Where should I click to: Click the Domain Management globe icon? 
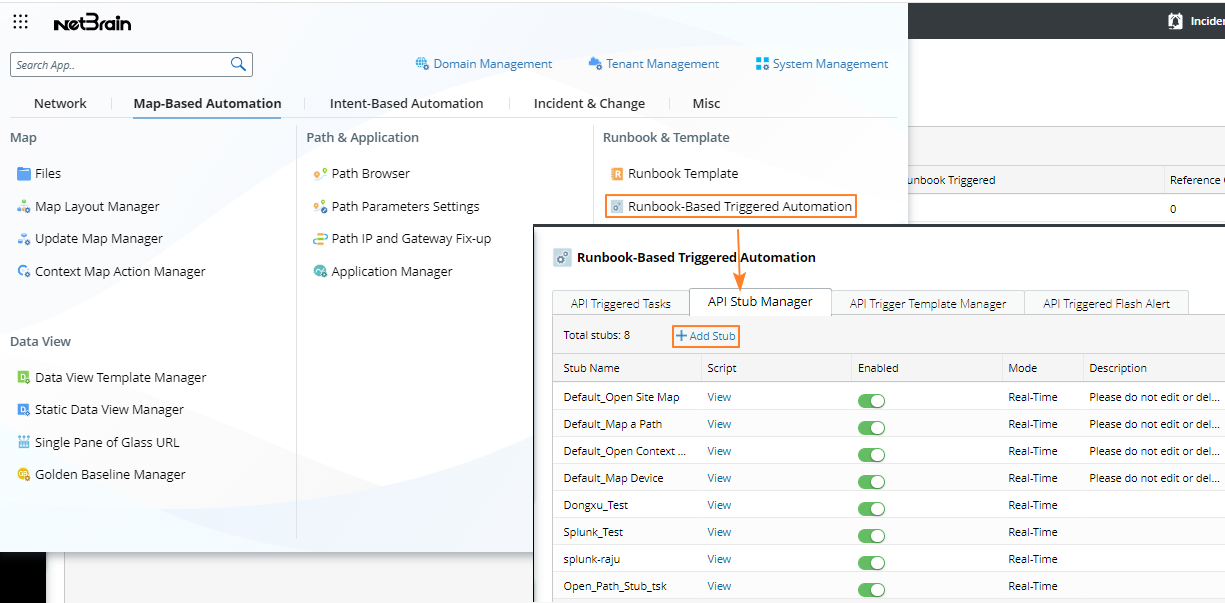(422, 64)
